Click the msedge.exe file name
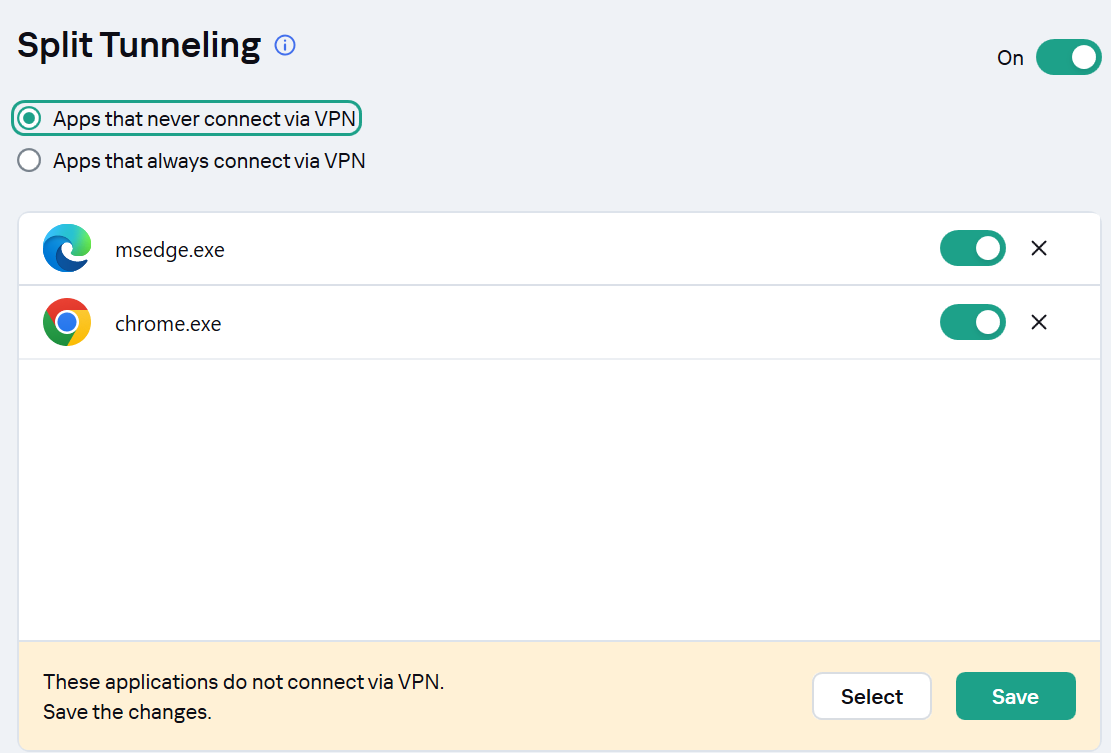Image resolution: width=1111 pixels, height=753 pixels. pos(170,250)
